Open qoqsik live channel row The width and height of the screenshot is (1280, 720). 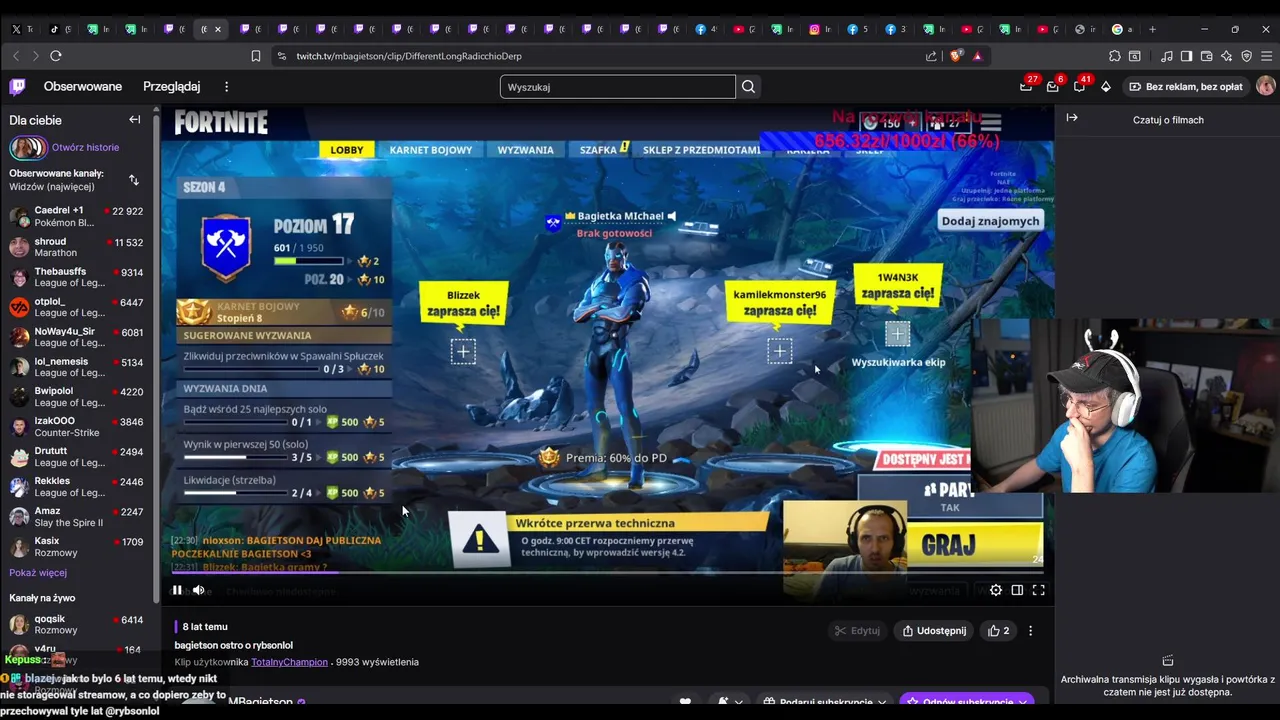pos(77,625)
